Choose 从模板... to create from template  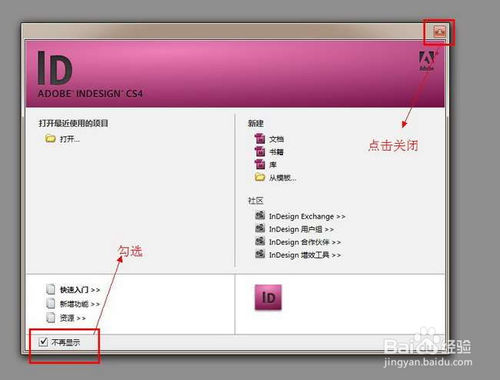(x=283, y=178)
